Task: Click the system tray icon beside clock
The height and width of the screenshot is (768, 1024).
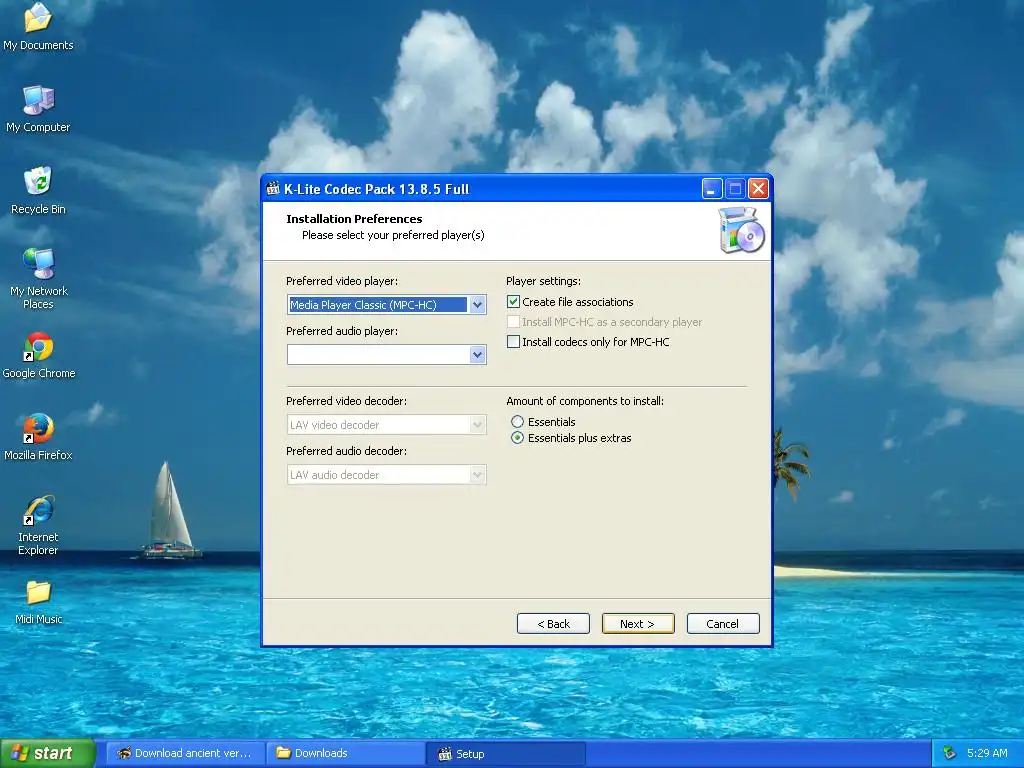Action: [x=950, y=753]
